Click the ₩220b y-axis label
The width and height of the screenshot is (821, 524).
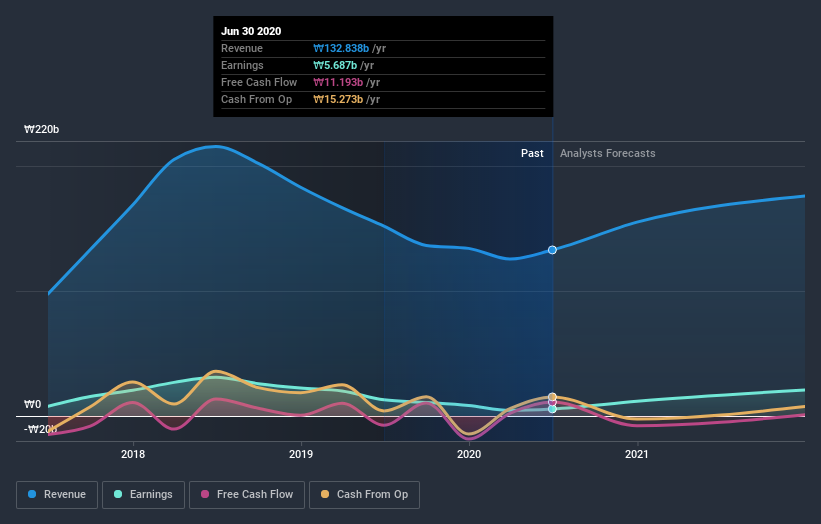[x=41, y=129]
